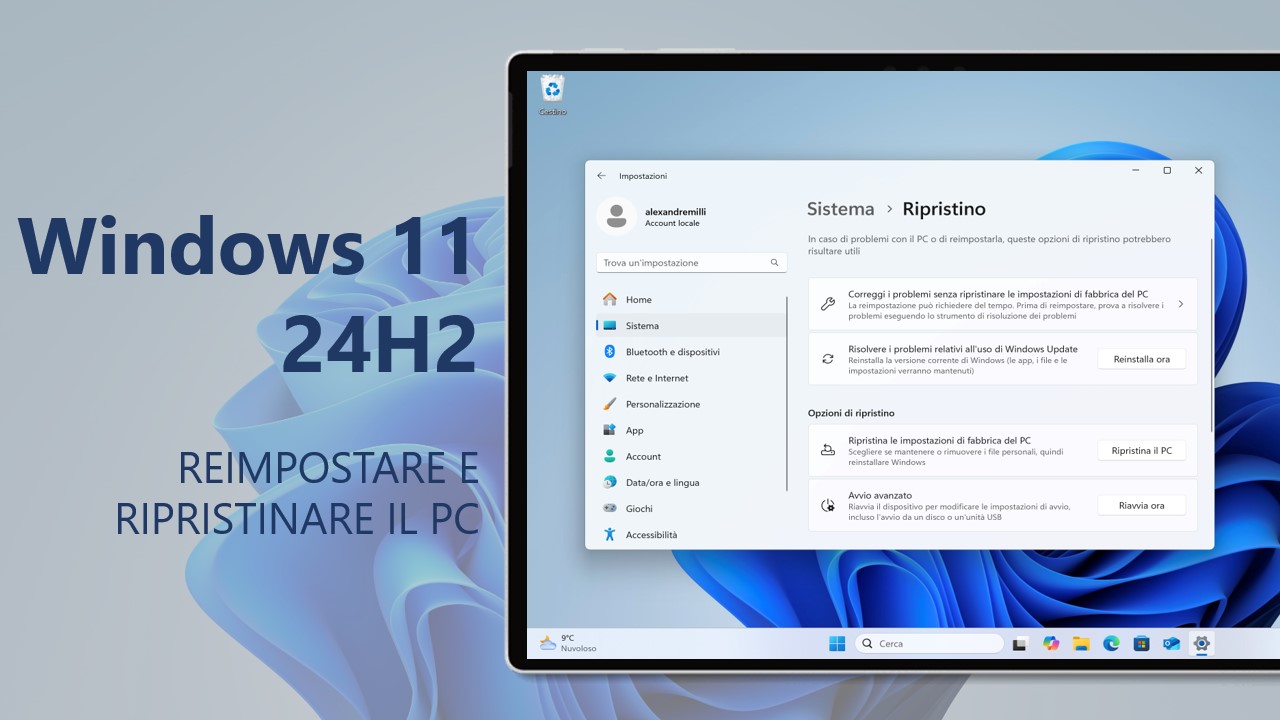This screenshot has width=1280, height=720.
Task: Click the Trova un'impostazione search field
Action: click(691, 263)
